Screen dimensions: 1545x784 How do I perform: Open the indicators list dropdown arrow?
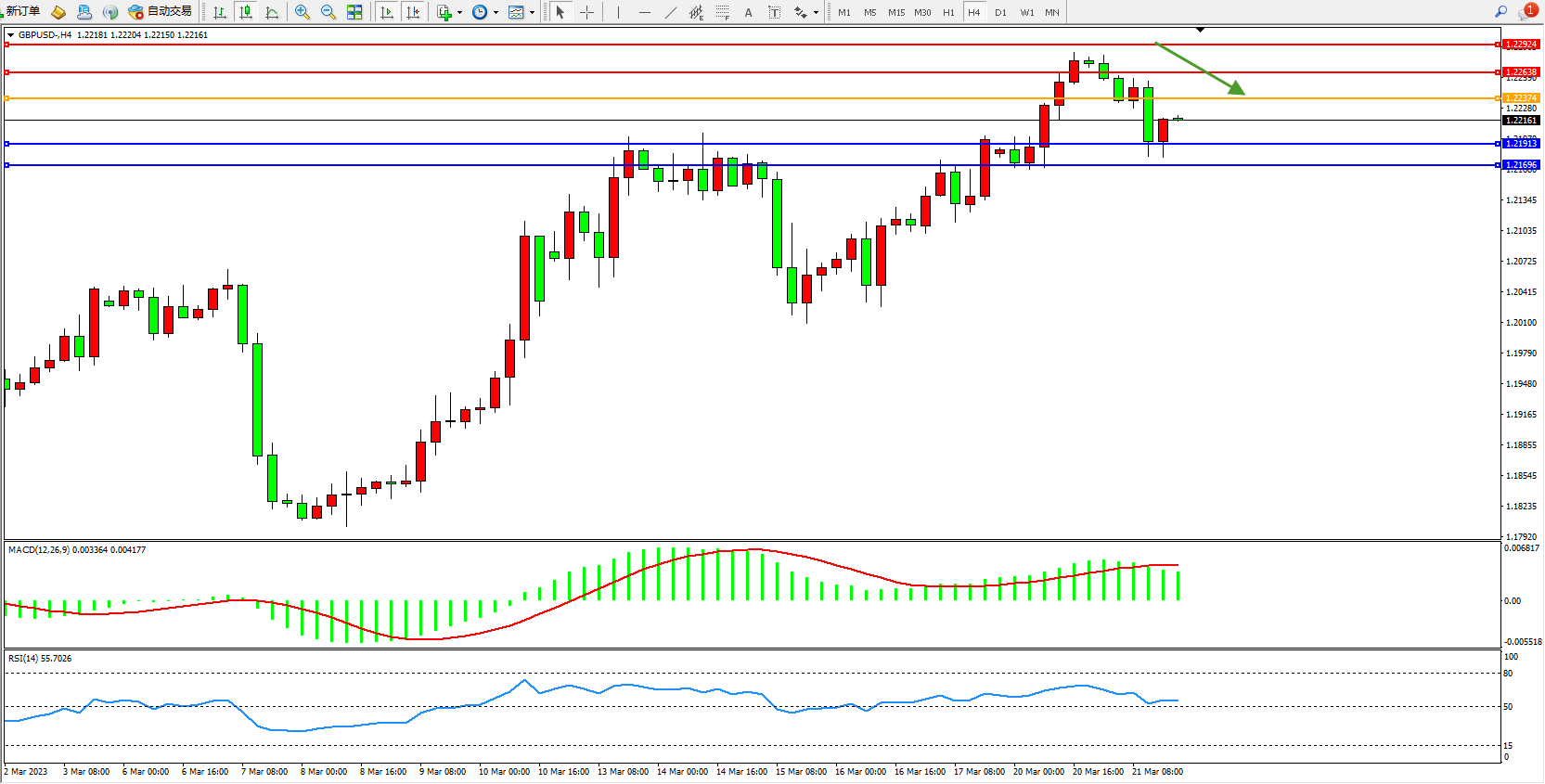(x=459, y=13)
